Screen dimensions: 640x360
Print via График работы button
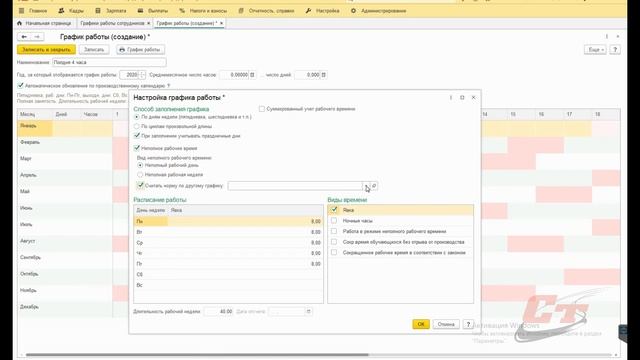click(140, 49)
